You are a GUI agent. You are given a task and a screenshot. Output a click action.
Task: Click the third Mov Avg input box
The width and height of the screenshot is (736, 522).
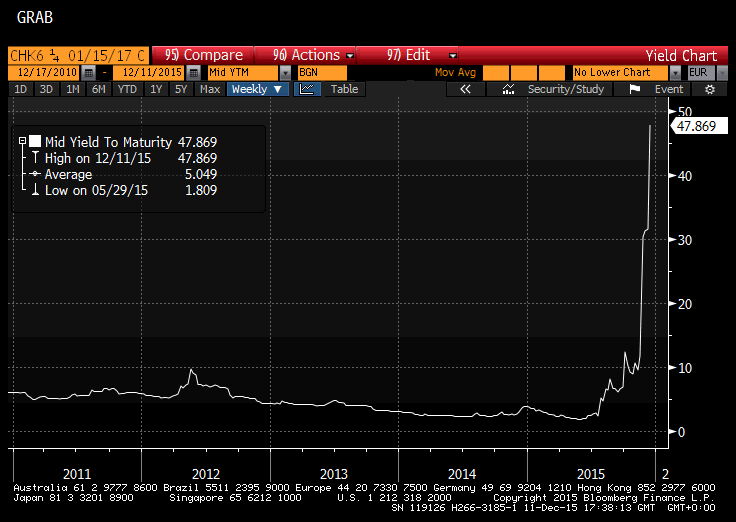(x=552, y=73)
